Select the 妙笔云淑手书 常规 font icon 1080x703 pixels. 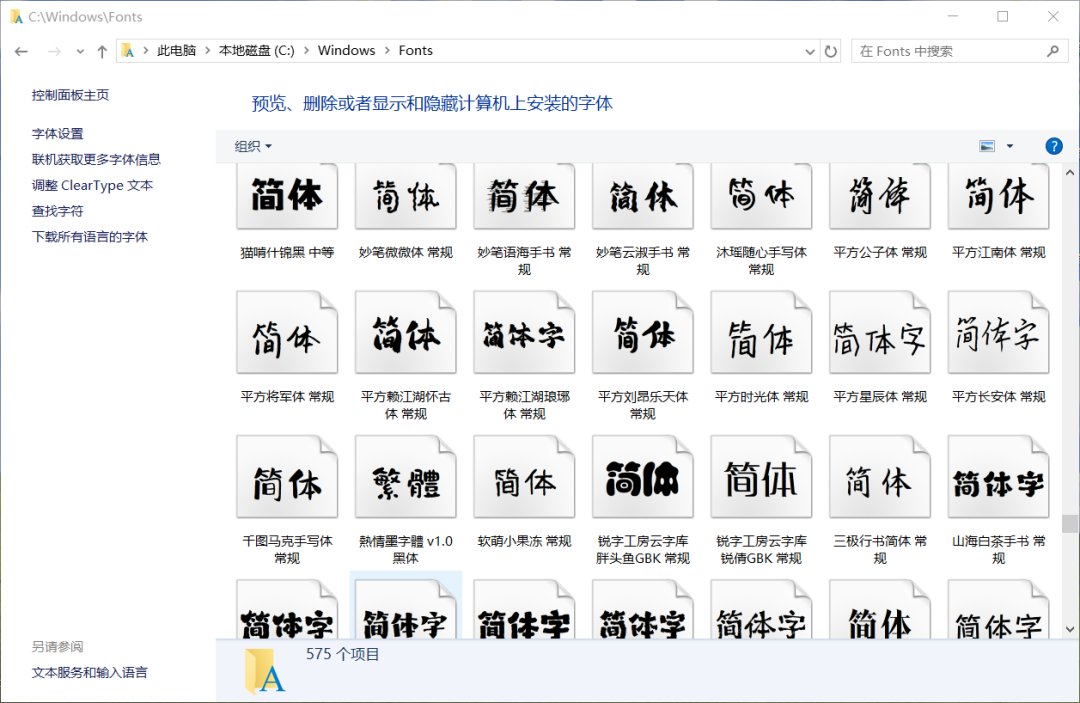pyautogui.click(x=643, y=196)
